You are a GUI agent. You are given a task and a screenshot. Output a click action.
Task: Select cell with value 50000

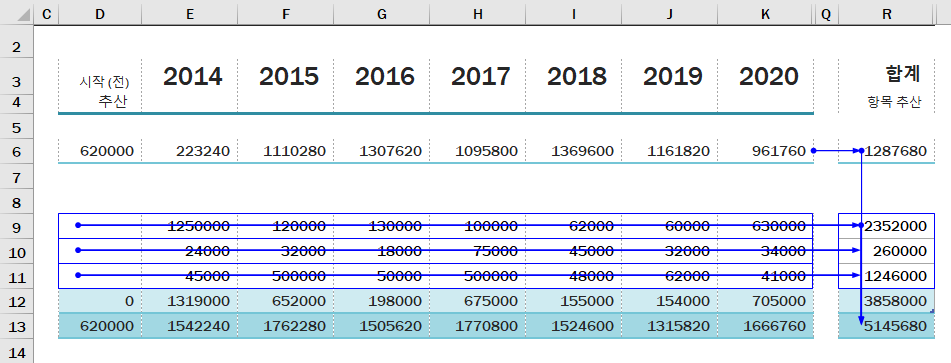point(381,276)
